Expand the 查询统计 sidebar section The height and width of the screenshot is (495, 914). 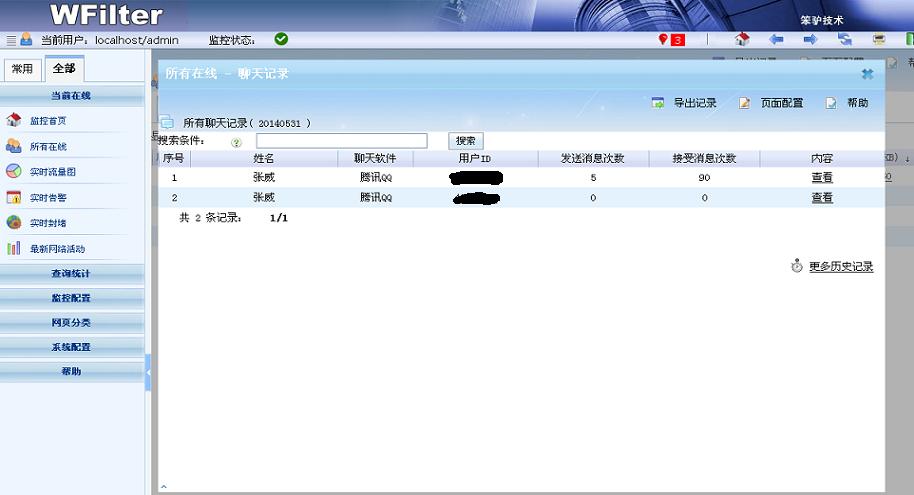[71, 273]
